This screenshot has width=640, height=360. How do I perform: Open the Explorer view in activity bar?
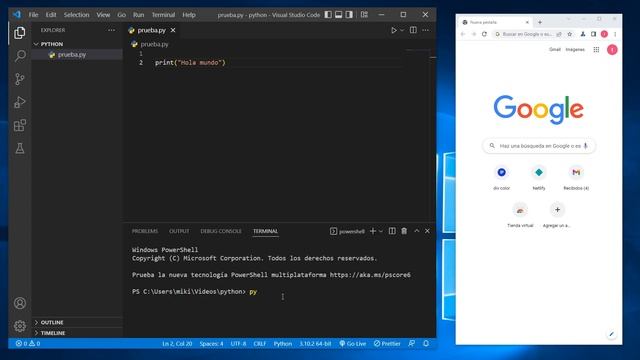click(20, 33)
